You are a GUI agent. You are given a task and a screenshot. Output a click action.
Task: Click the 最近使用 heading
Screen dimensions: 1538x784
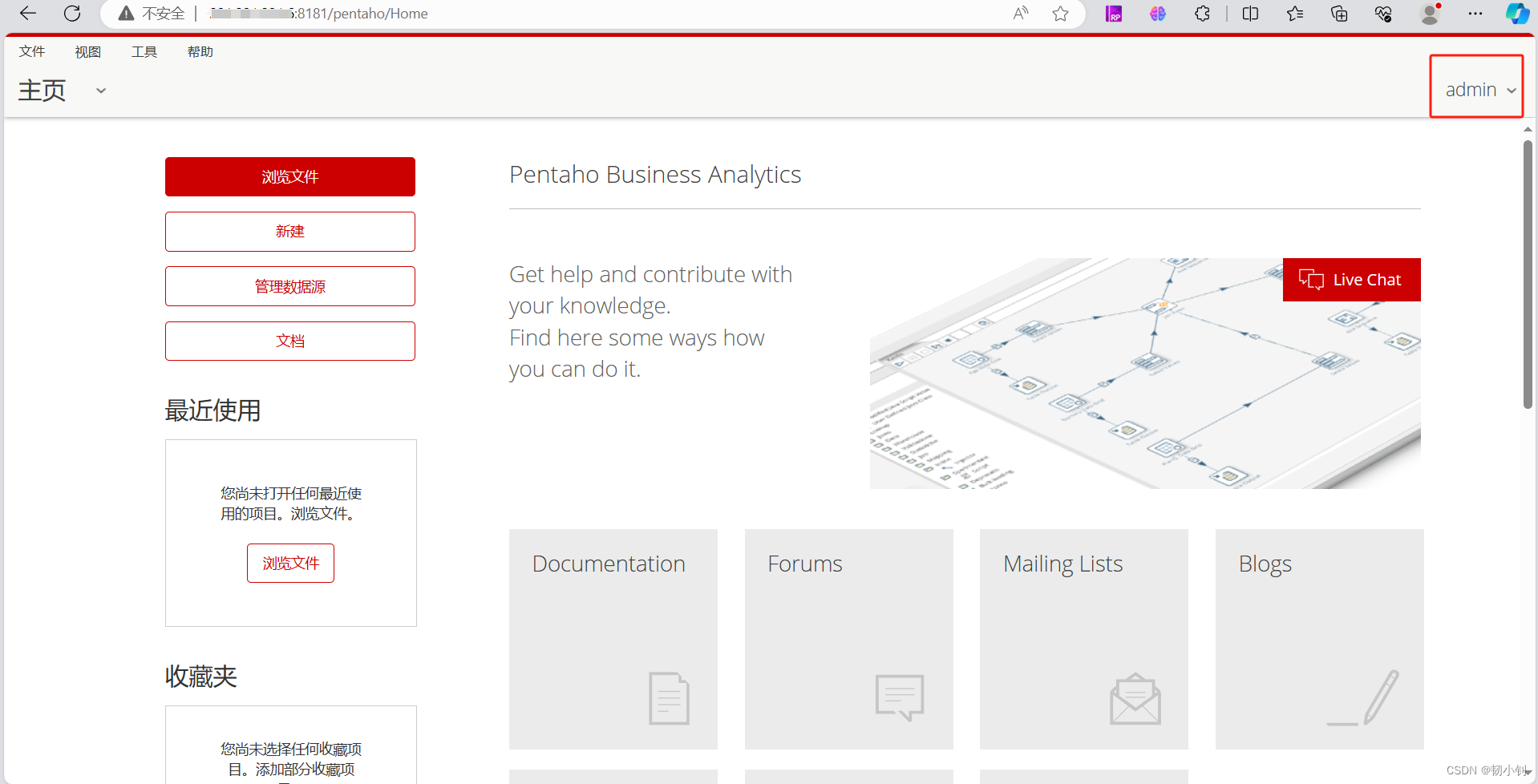(212, 410)
